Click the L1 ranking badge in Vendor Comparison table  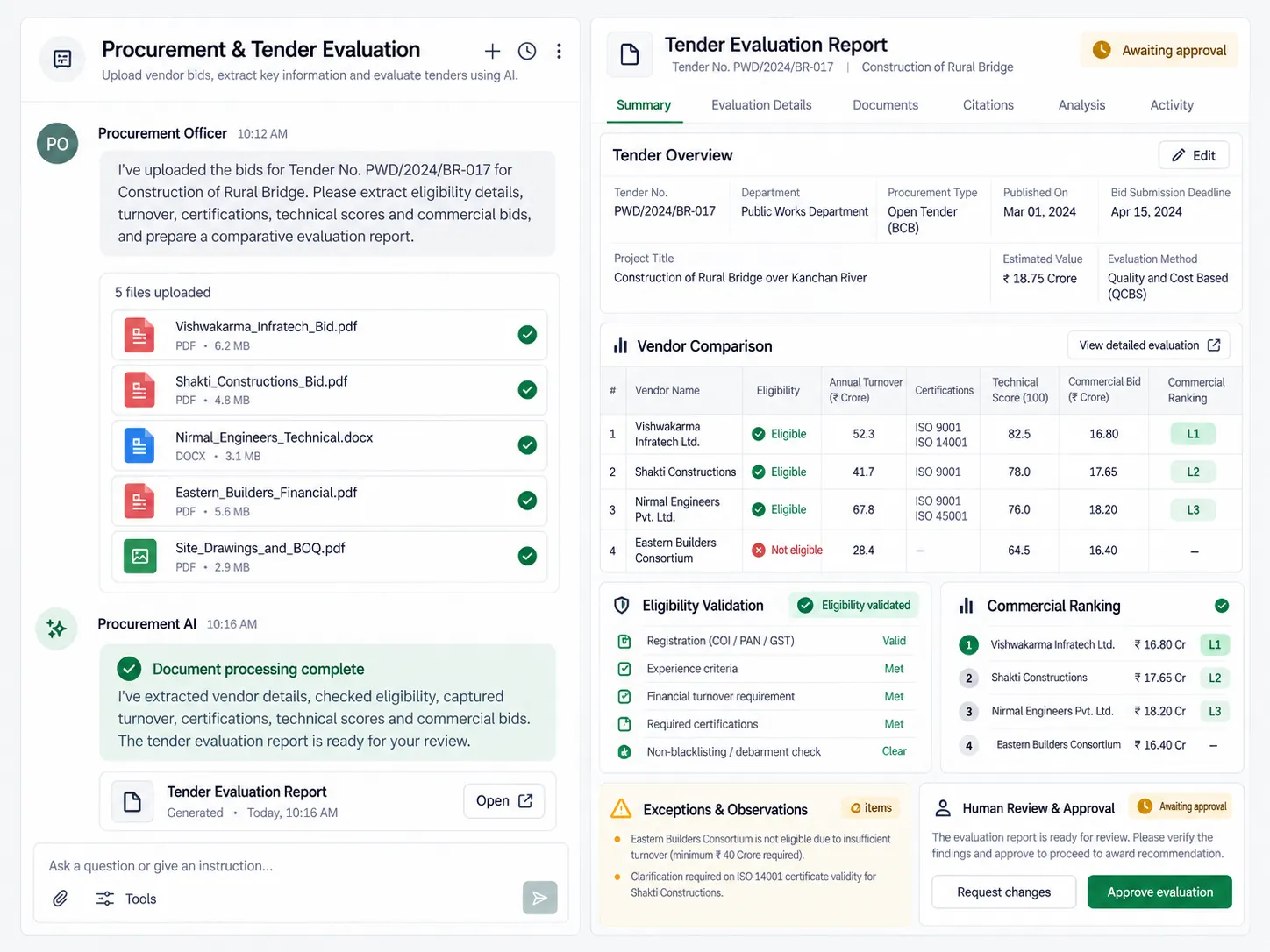[x=1193, y=434]
